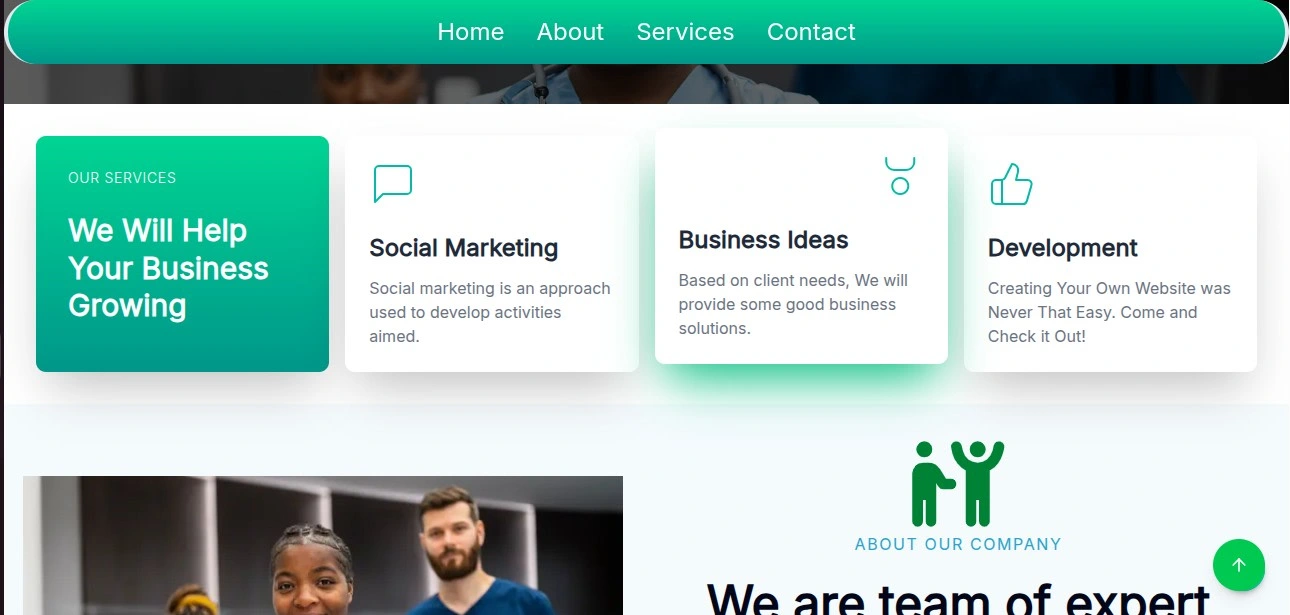Click the About Our Company label
This screenshot has height=615, width=1290.
point(958,544)
